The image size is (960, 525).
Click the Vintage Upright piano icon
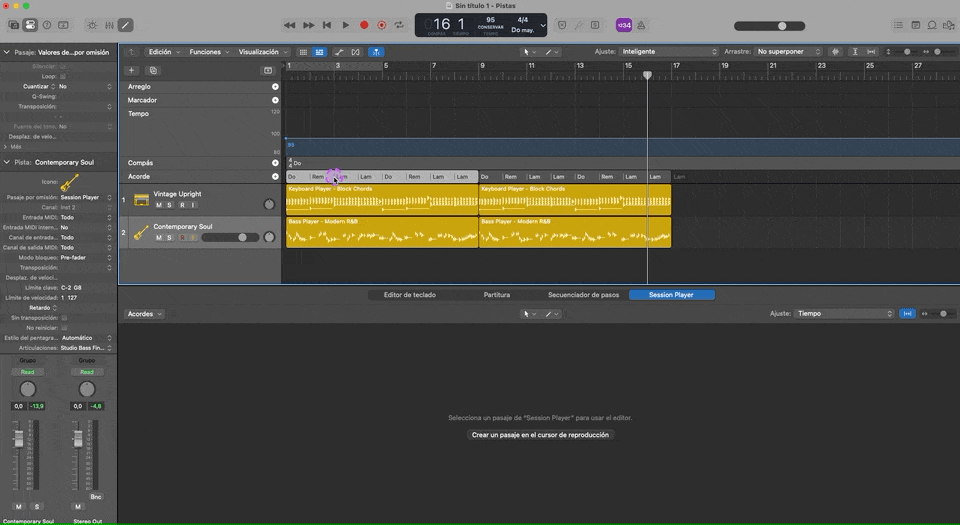click(x=141, y=199)
